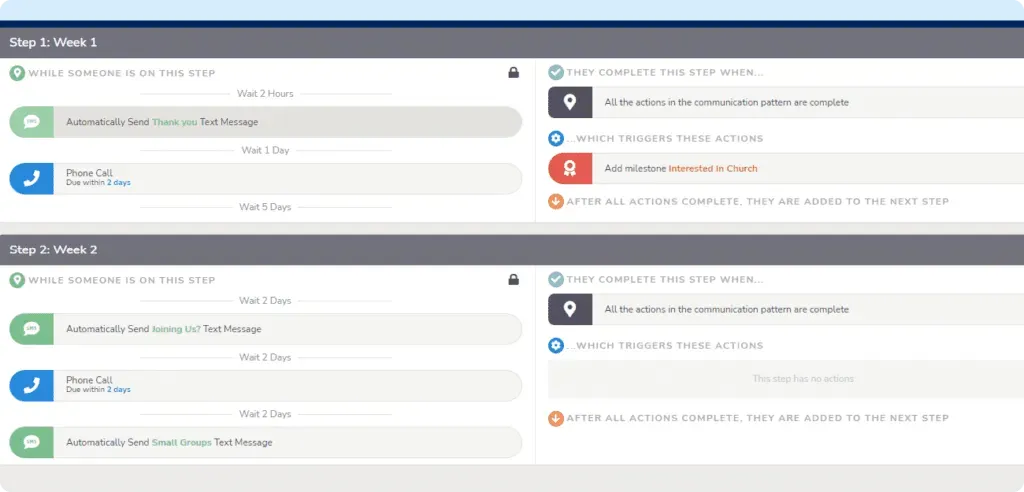
Task: Select the Step 2: Week 2 header
Action: point(53,249)
